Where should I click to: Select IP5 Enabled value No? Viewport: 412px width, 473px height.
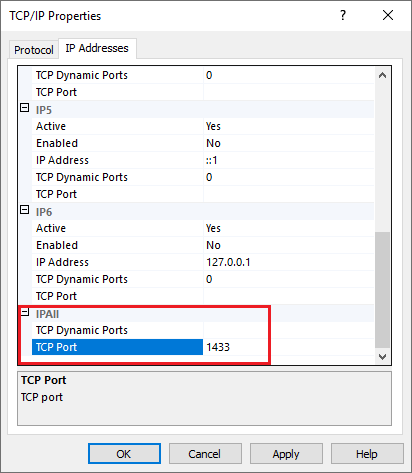[288, 143]
